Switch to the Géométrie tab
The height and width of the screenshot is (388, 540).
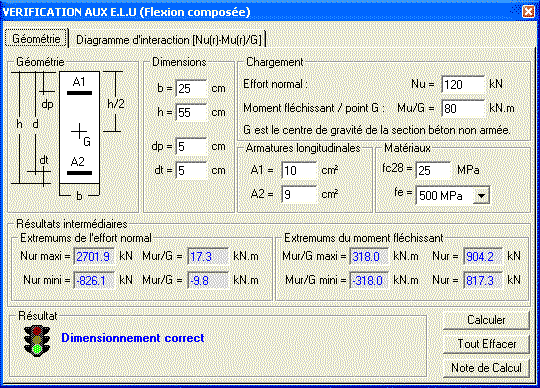[36, 39]
